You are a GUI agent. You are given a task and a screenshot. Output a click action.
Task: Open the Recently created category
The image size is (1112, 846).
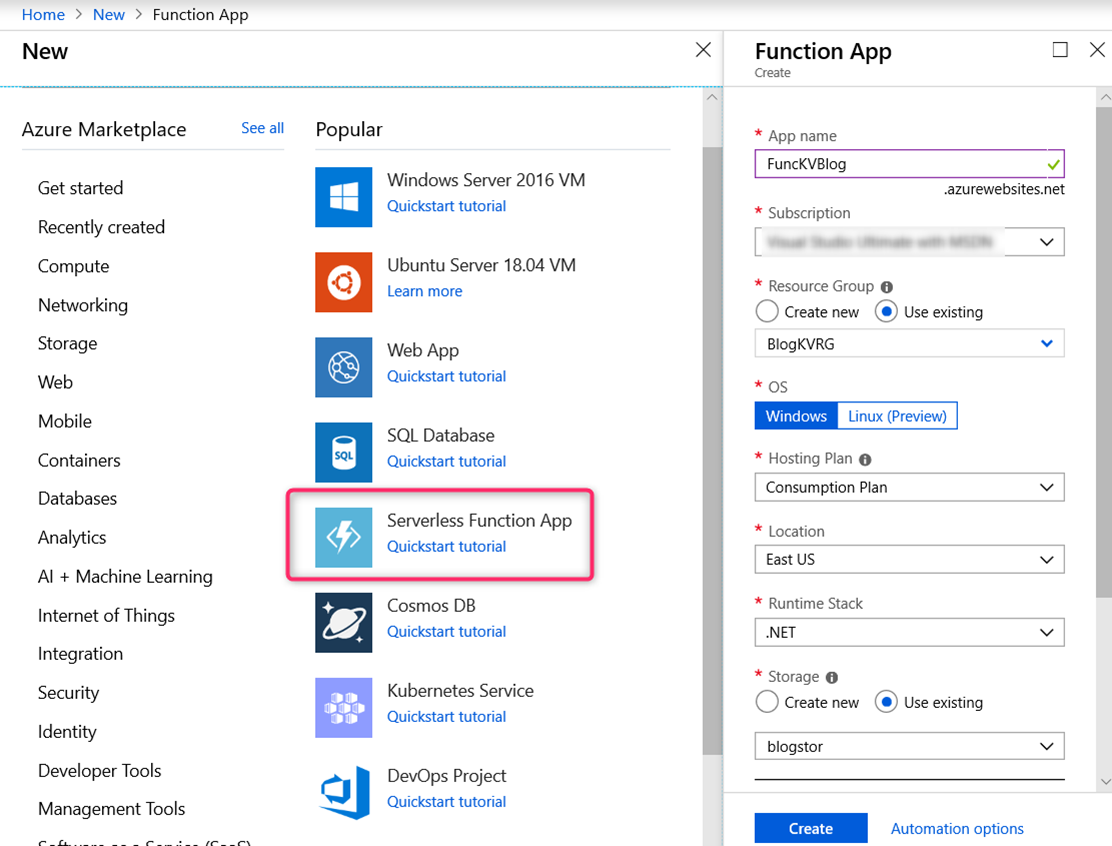pos(101,227)
